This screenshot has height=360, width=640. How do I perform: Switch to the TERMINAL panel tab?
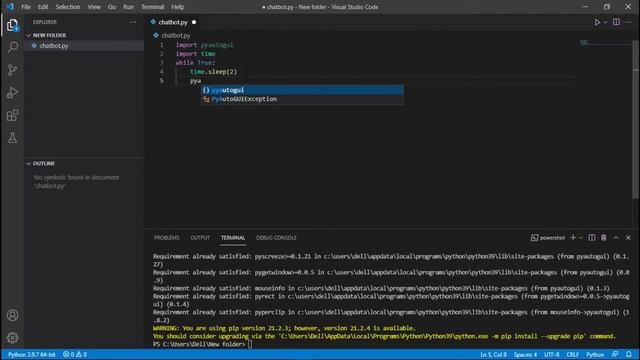coord(233,238)
